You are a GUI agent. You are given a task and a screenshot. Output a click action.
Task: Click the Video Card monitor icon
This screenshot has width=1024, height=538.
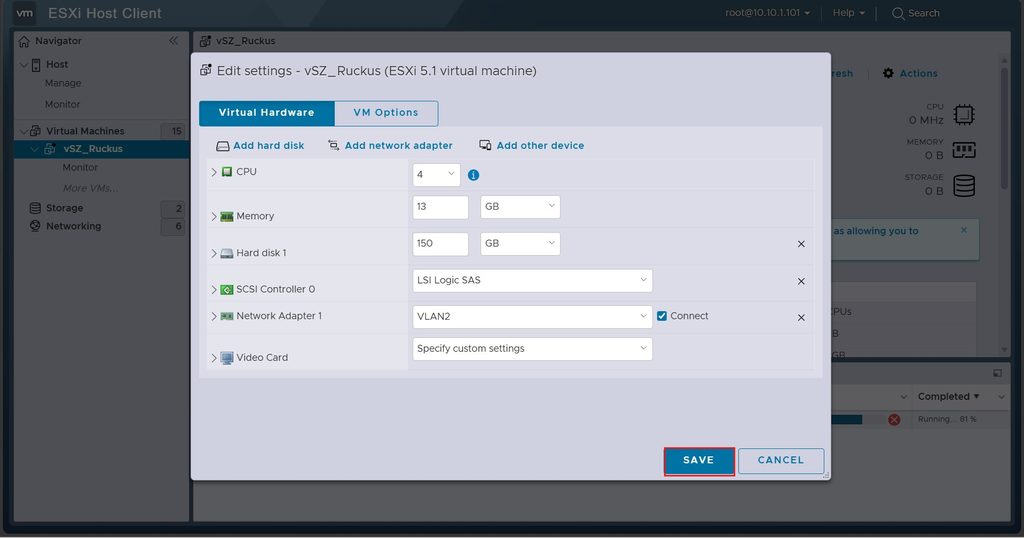click(227, 358)
